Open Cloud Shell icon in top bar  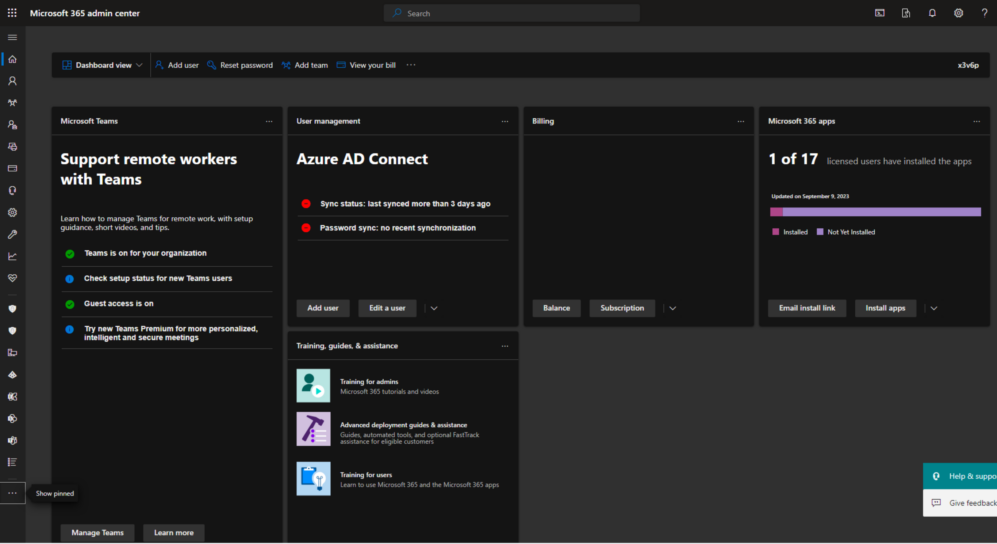pos(879,13)
